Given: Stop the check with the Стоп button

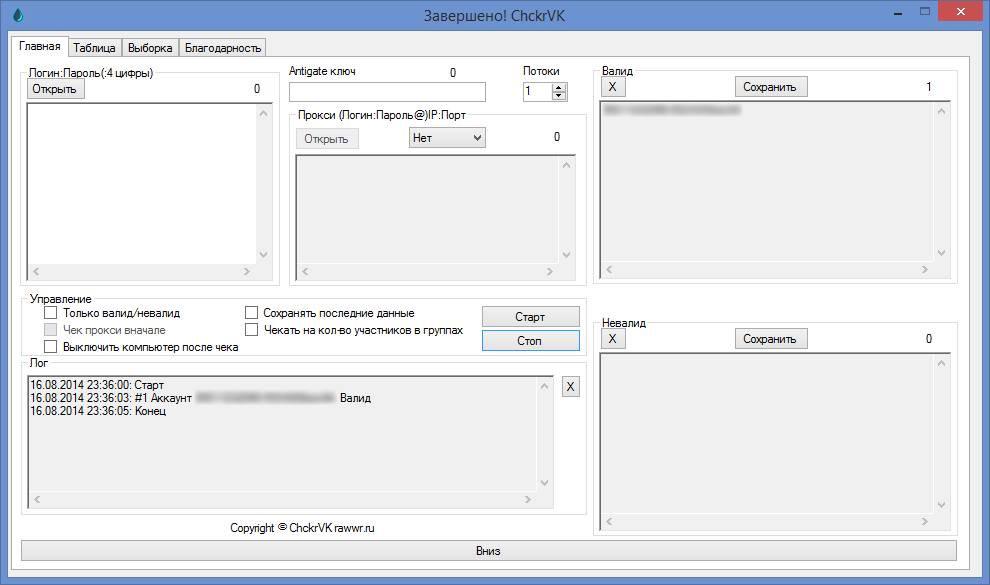Looking at the screenshot, I should (x=530, y=341).
